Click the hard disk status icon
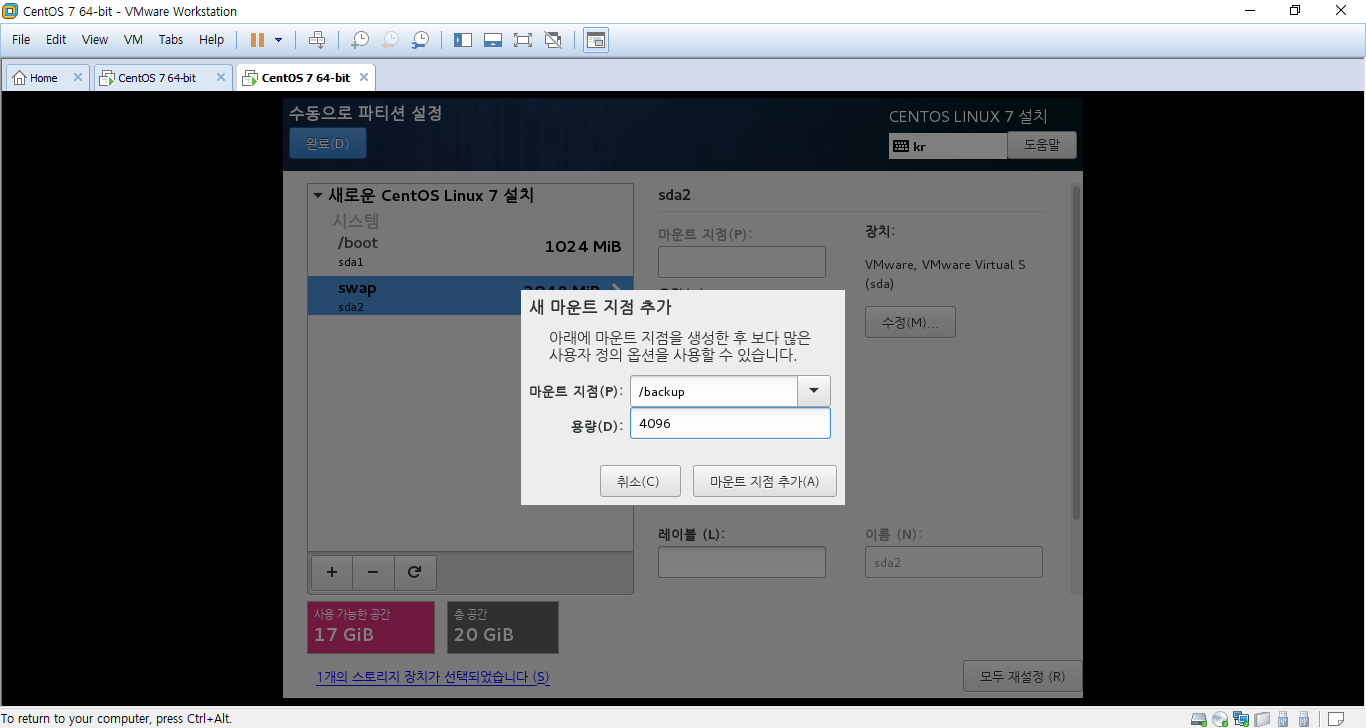Viewport: 1366px width, 728px height. pos(1199,719)
